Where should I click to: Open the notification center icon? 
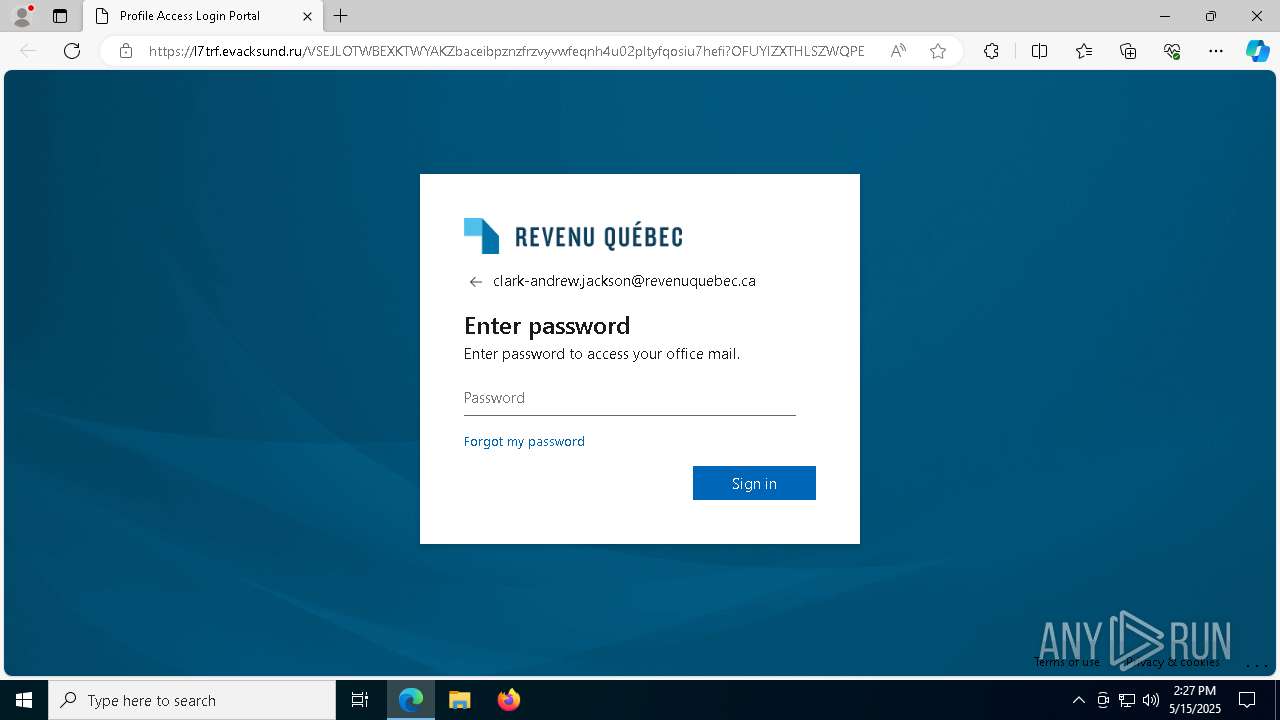click(1247, 700)
